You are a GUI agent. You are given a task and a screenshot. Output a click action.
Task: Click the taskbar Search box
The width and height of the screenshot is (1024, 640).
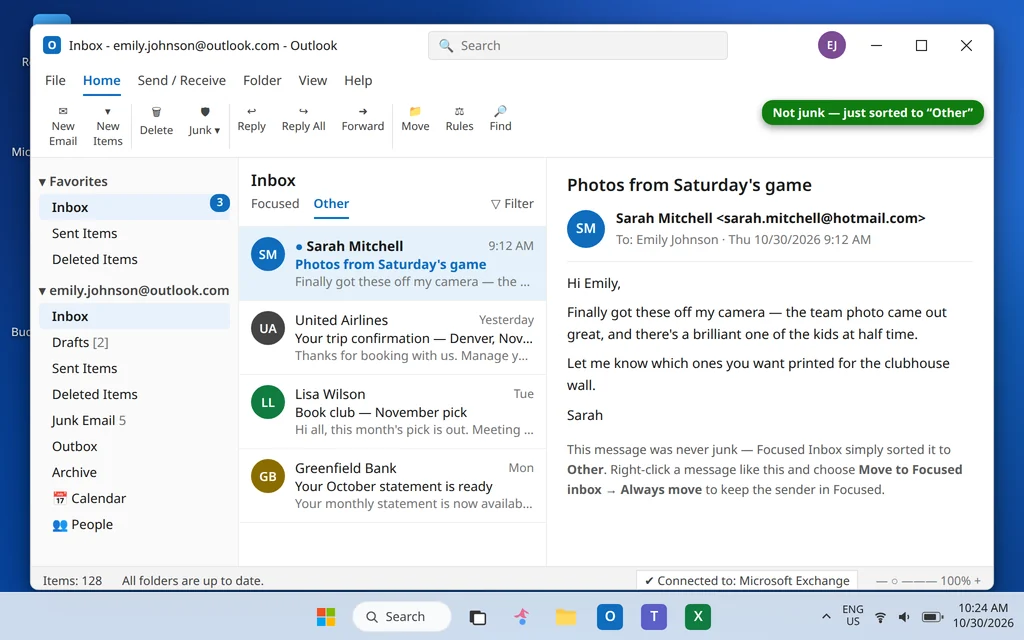(402, 616)
